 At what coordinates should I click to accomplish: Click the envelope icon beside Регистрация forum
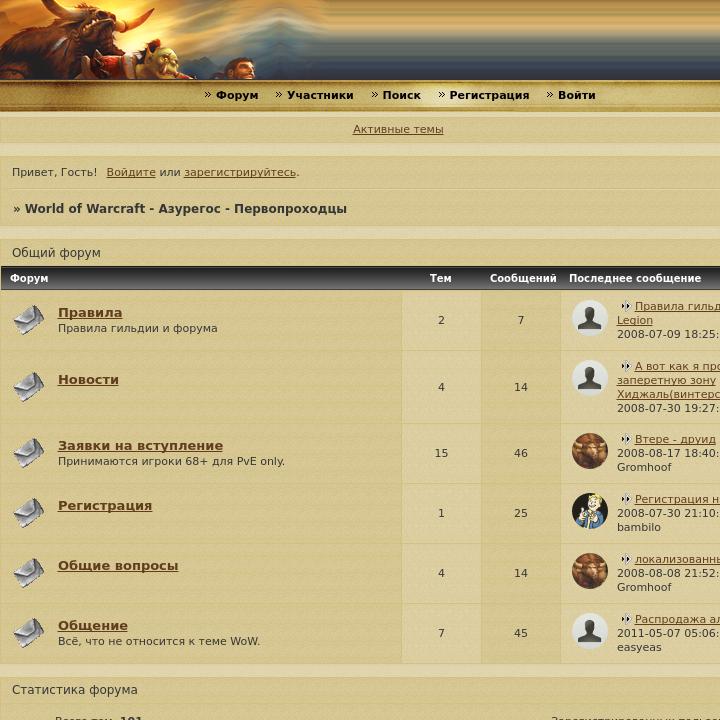28,512
